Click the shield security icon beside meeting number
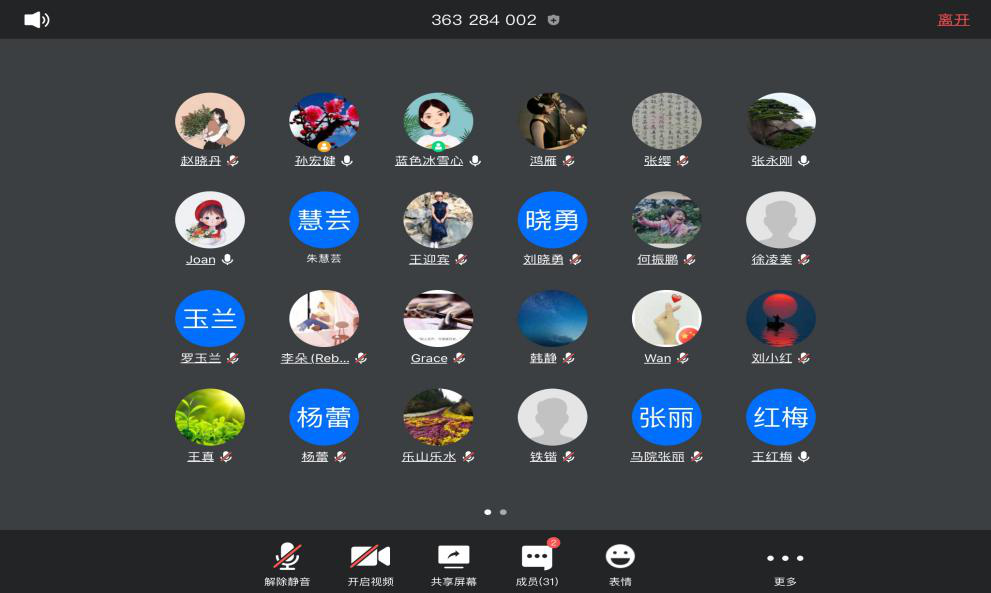This screenshot has width=991, height=593. tap(553, 20)
